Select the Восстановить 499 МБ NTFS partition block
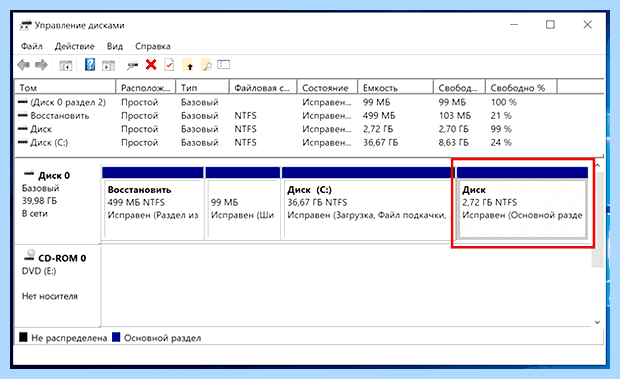 [153, 203]
